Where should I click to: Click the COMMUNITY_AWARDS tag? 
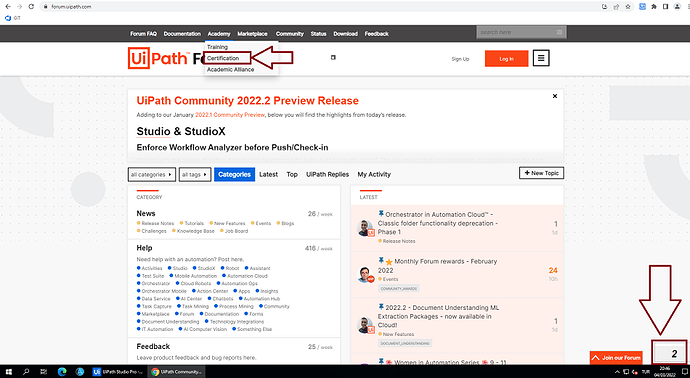point(399,289)
